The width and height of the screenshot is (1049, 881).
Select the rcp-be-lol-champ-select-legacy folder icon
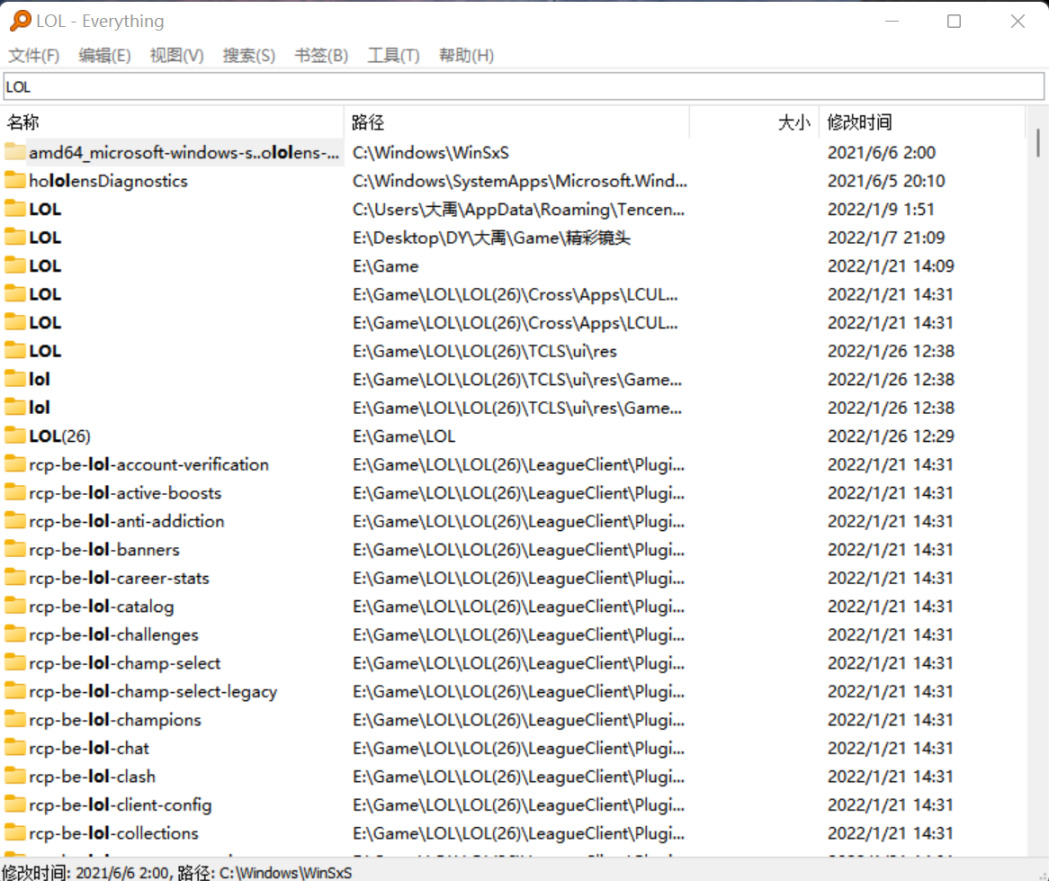(x=15, y=691)
